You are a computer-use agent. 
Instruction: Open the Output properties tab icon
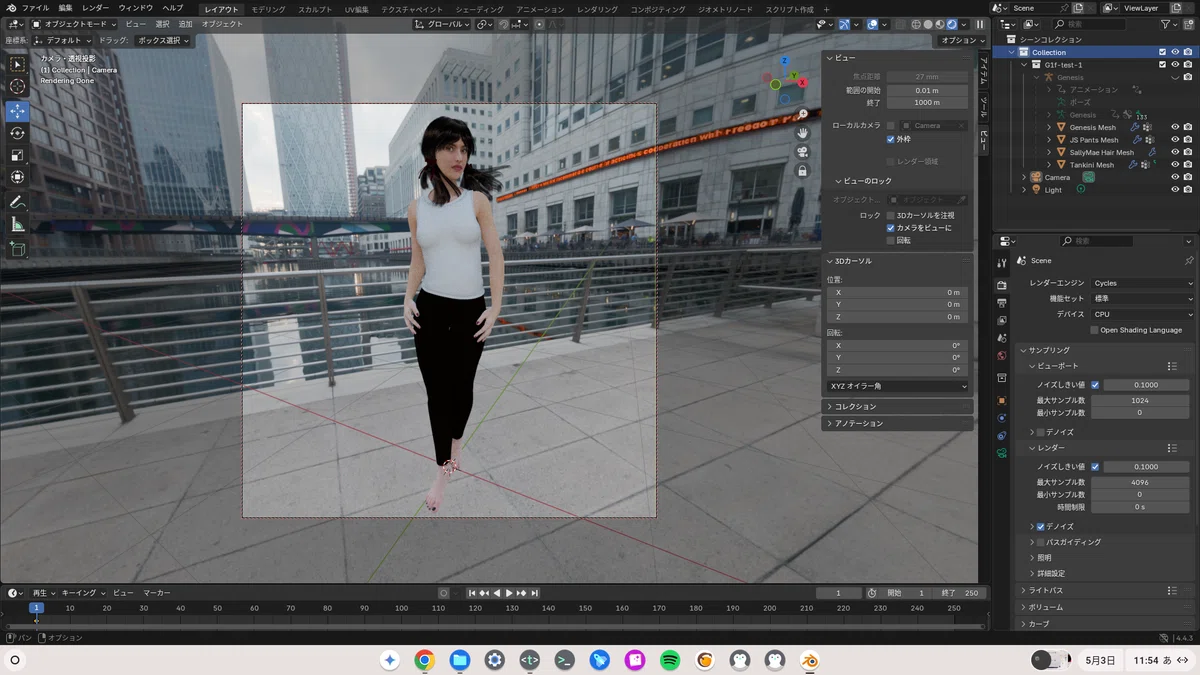coord(1002,303)
